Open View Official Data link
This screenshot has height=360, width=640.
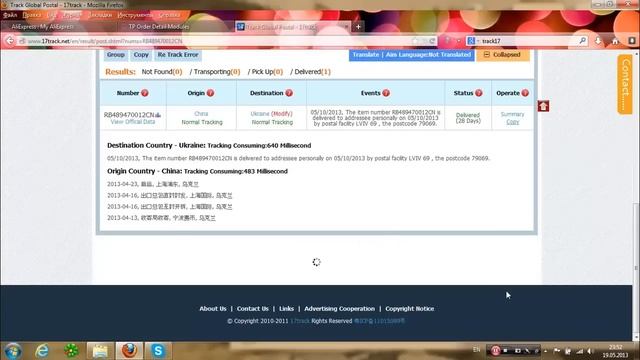point(133,122)
